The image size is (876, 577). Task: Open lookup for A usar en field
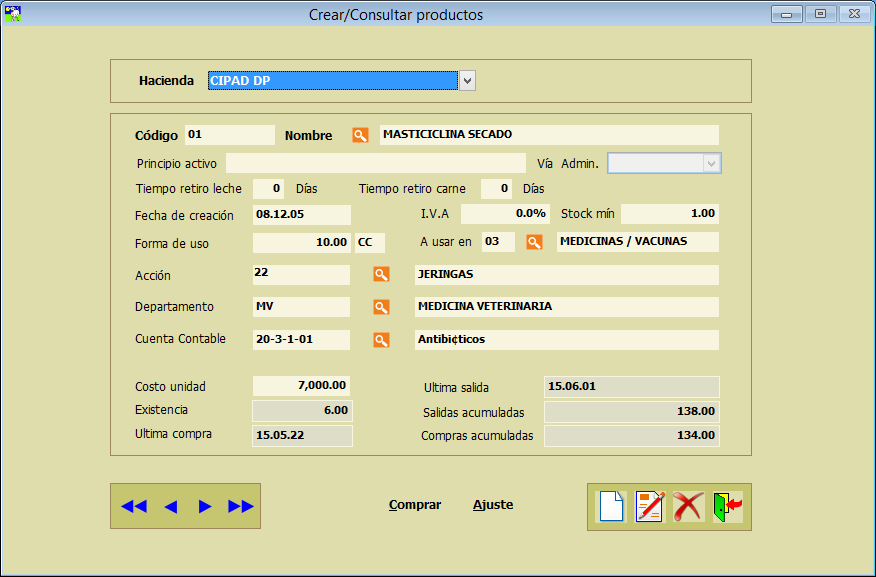pos(534,242)
